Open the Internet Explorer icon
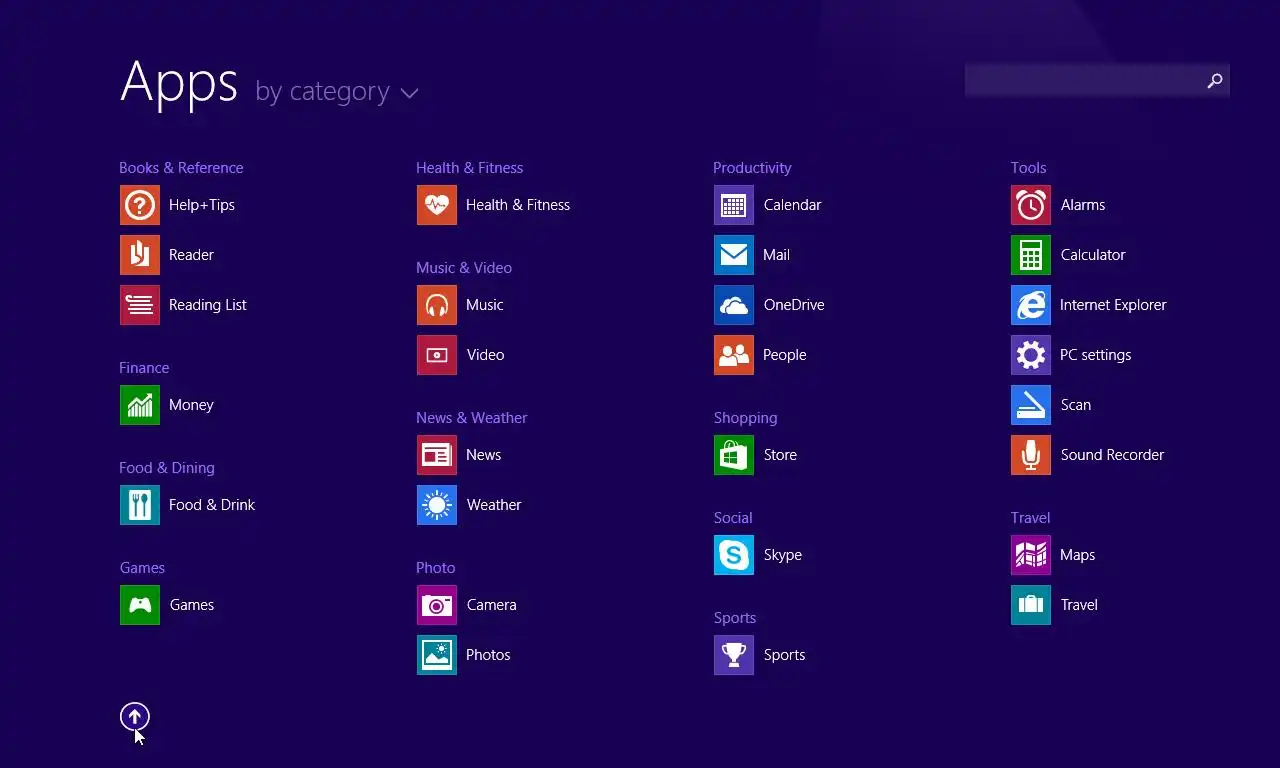1280x768 pixels. (1031, 305)
